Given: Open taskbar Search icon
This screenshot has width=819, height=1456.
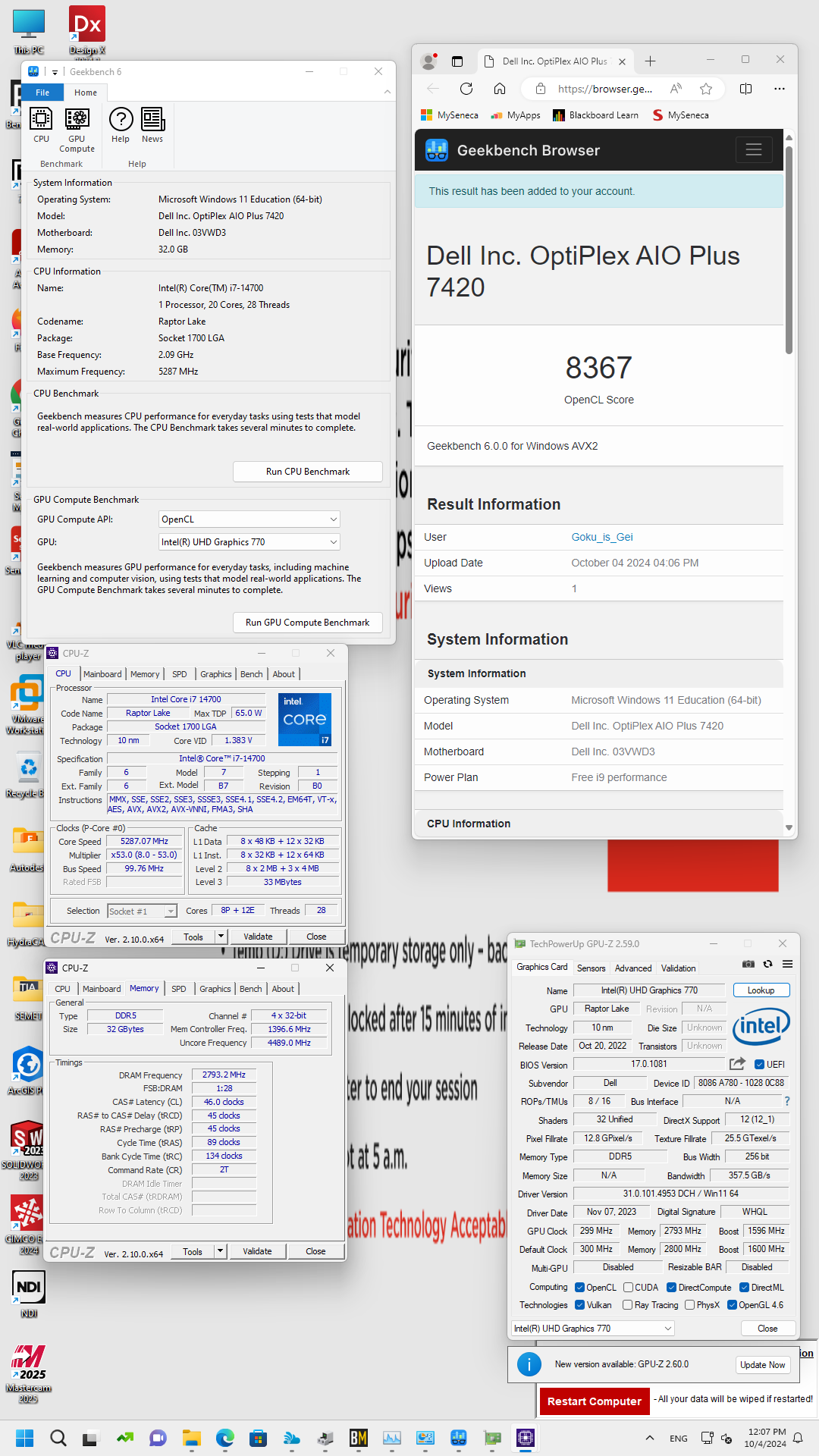Looking at the screenshot, I should pyautogui.click(x=58, y=1438).
